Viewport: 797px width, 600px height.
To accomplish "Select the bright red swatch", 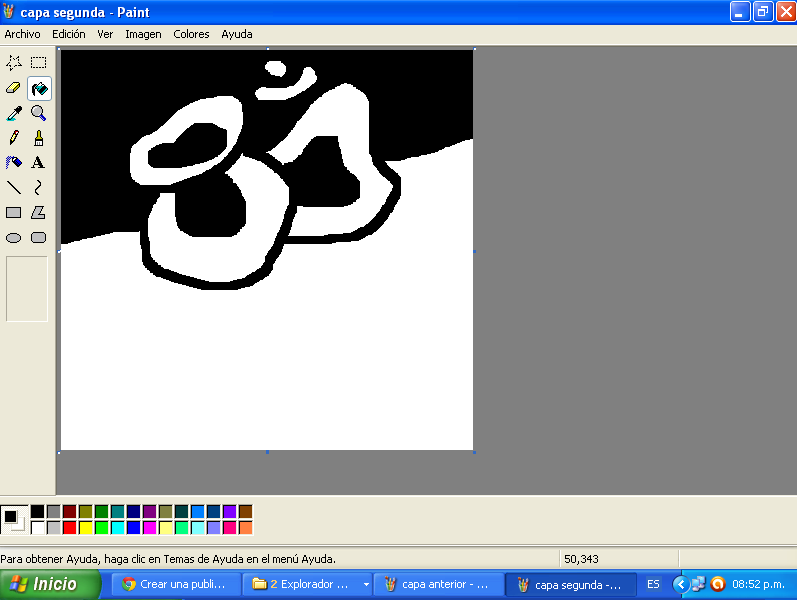I will pos(70,528).
